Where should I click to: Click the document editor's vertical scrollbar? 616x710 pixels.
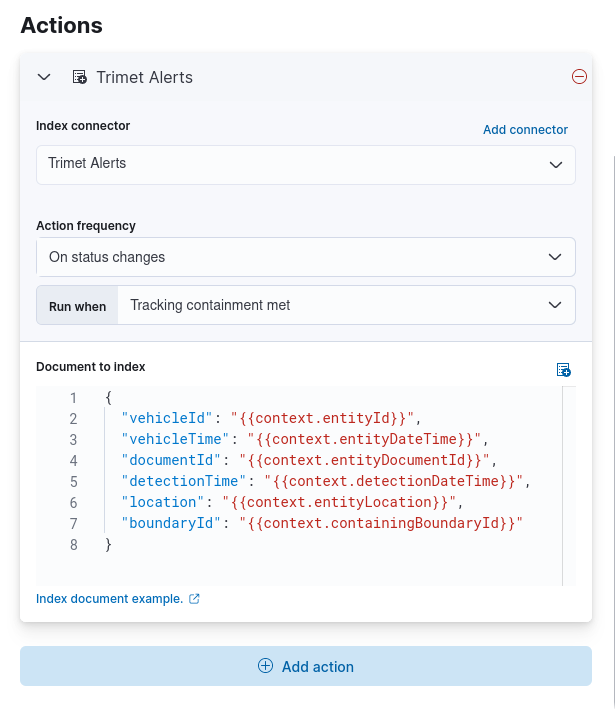(568, 485)
